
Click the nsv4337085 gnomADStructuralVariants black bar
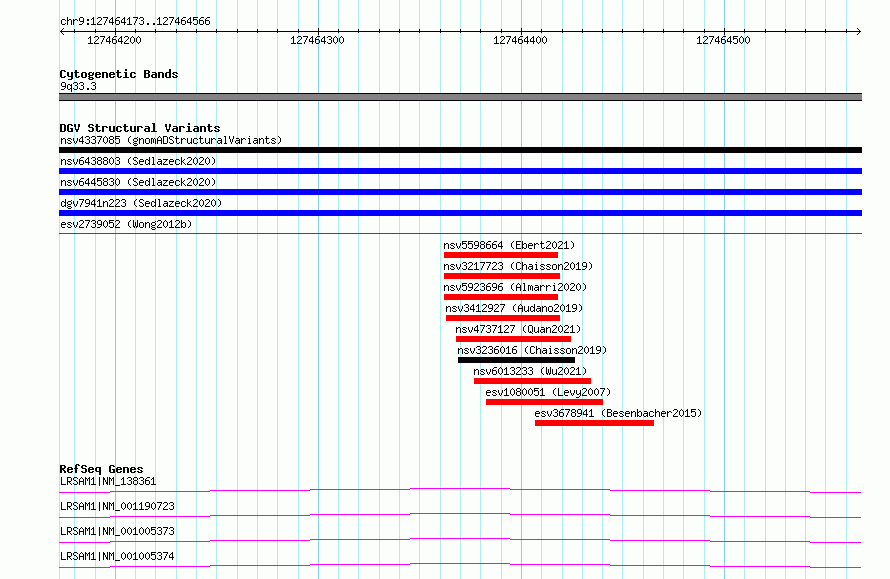460,150
